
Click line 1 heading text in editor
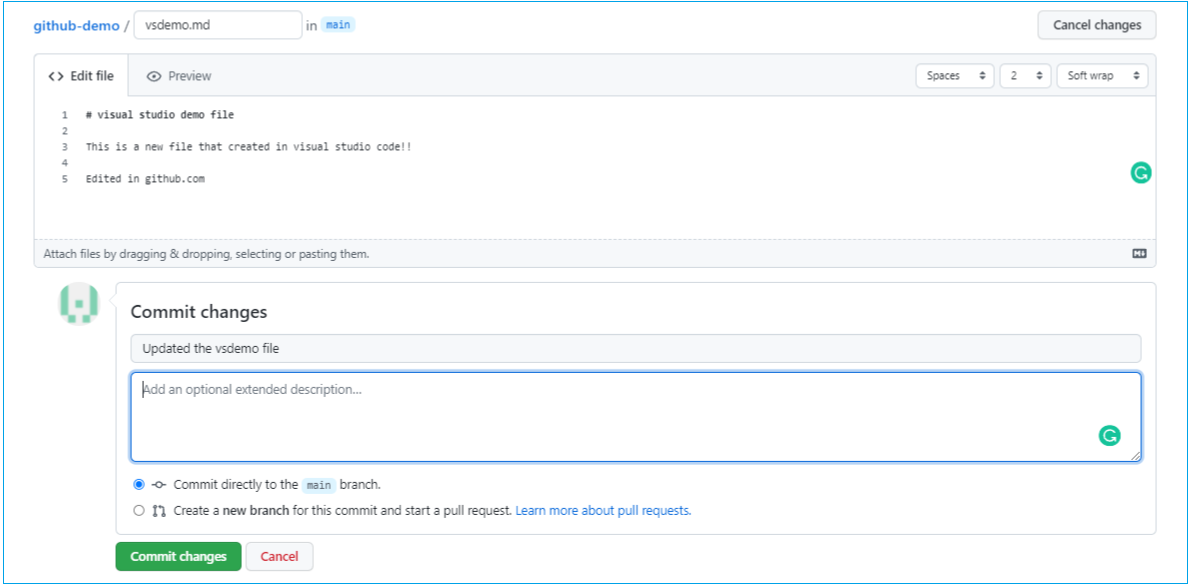(160, 115)
